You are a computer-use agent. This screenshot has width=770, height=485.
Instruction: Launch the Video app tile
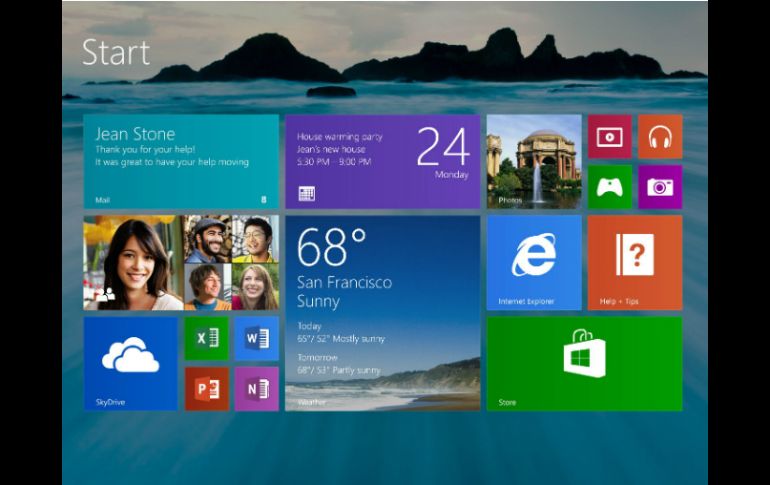tap(609, 136)
